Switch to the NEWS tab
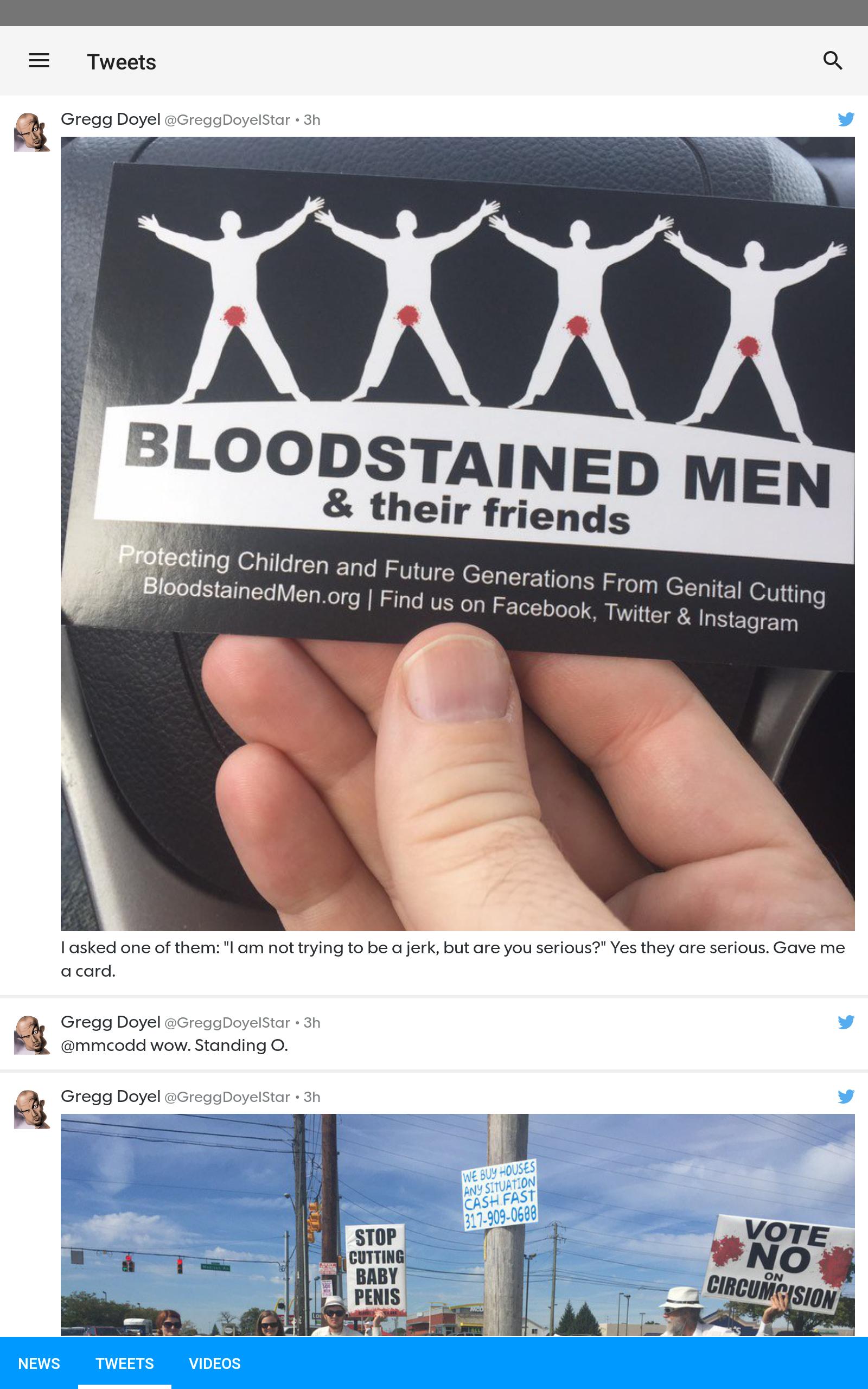The image size is (868, 1389). 39,1363
